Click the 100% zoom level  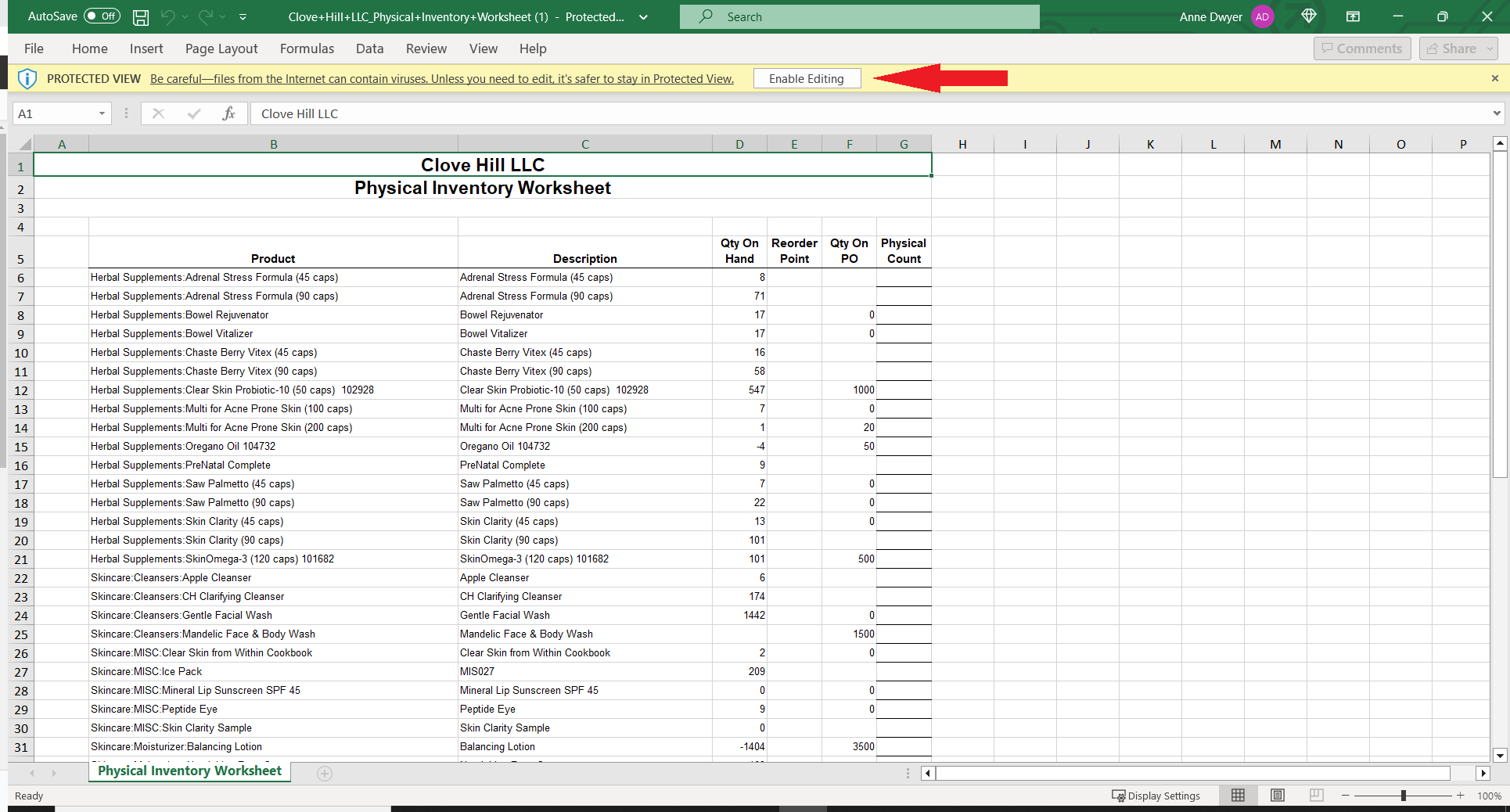(1489, 796)
